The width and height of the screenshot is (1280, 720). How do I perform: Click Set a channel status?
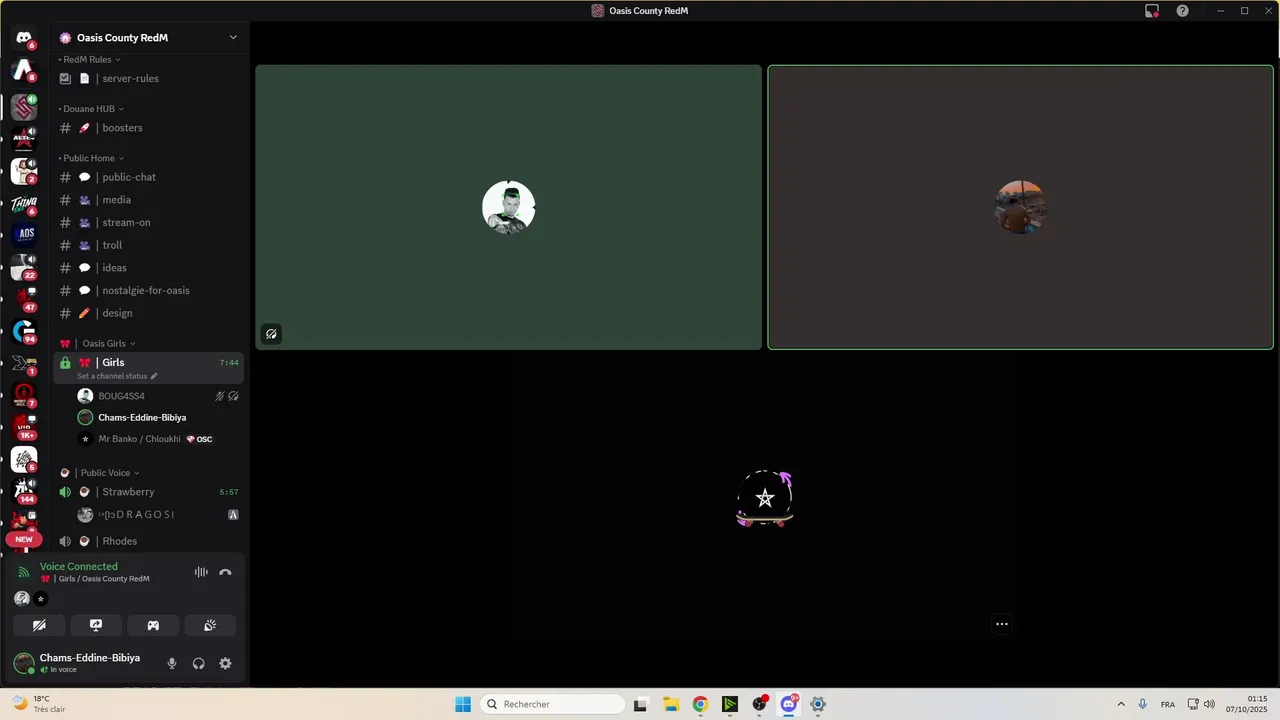point(117,376)
